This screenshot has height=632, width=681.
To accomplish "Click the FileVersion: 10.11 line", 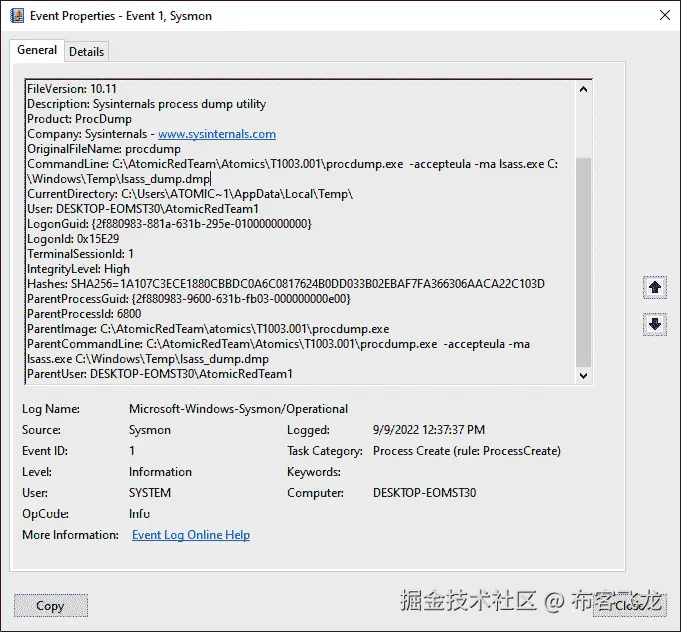I will tap(72, 89).
